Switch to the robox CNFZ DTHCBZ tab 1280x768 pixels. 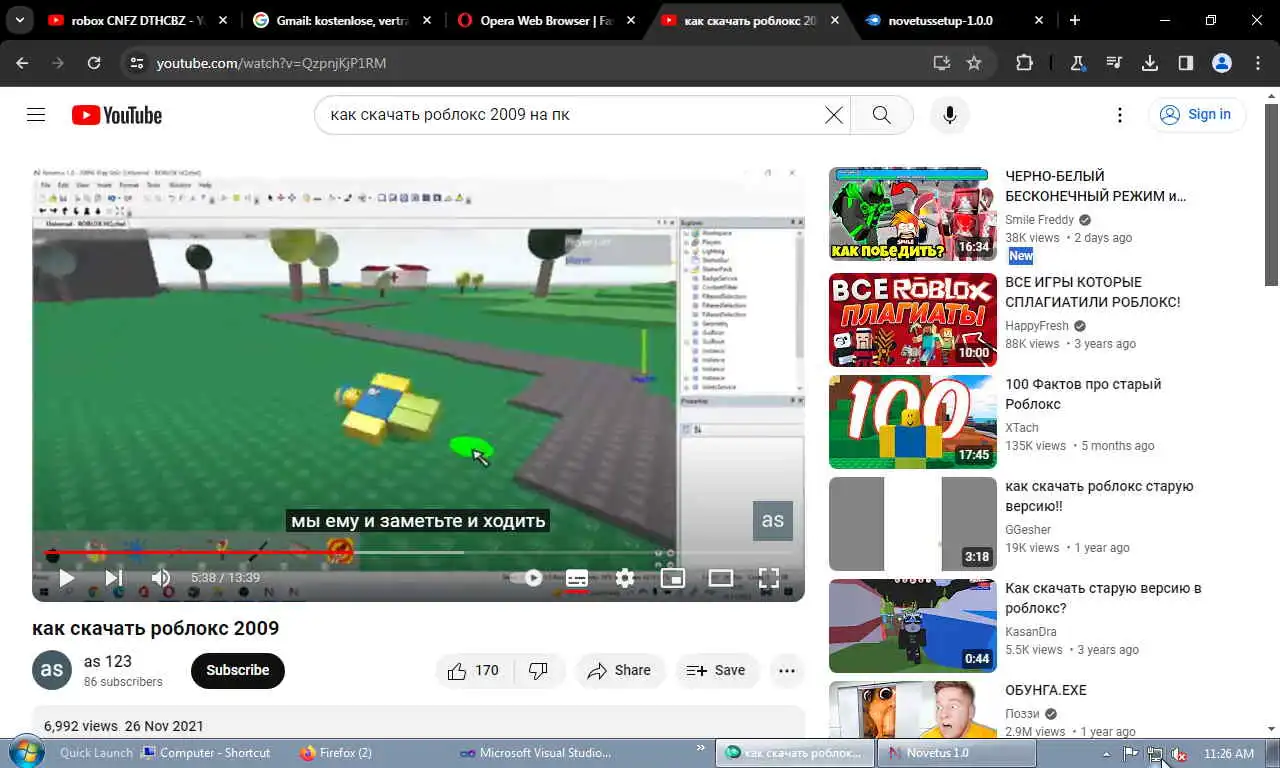[x=138, y=20]
